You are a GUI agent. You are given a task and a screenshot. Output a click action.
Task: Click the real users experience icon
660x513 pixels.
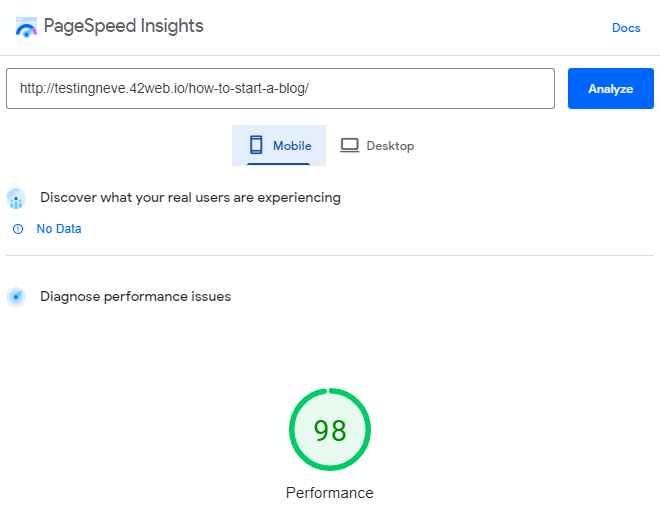(x=16, y=199)
